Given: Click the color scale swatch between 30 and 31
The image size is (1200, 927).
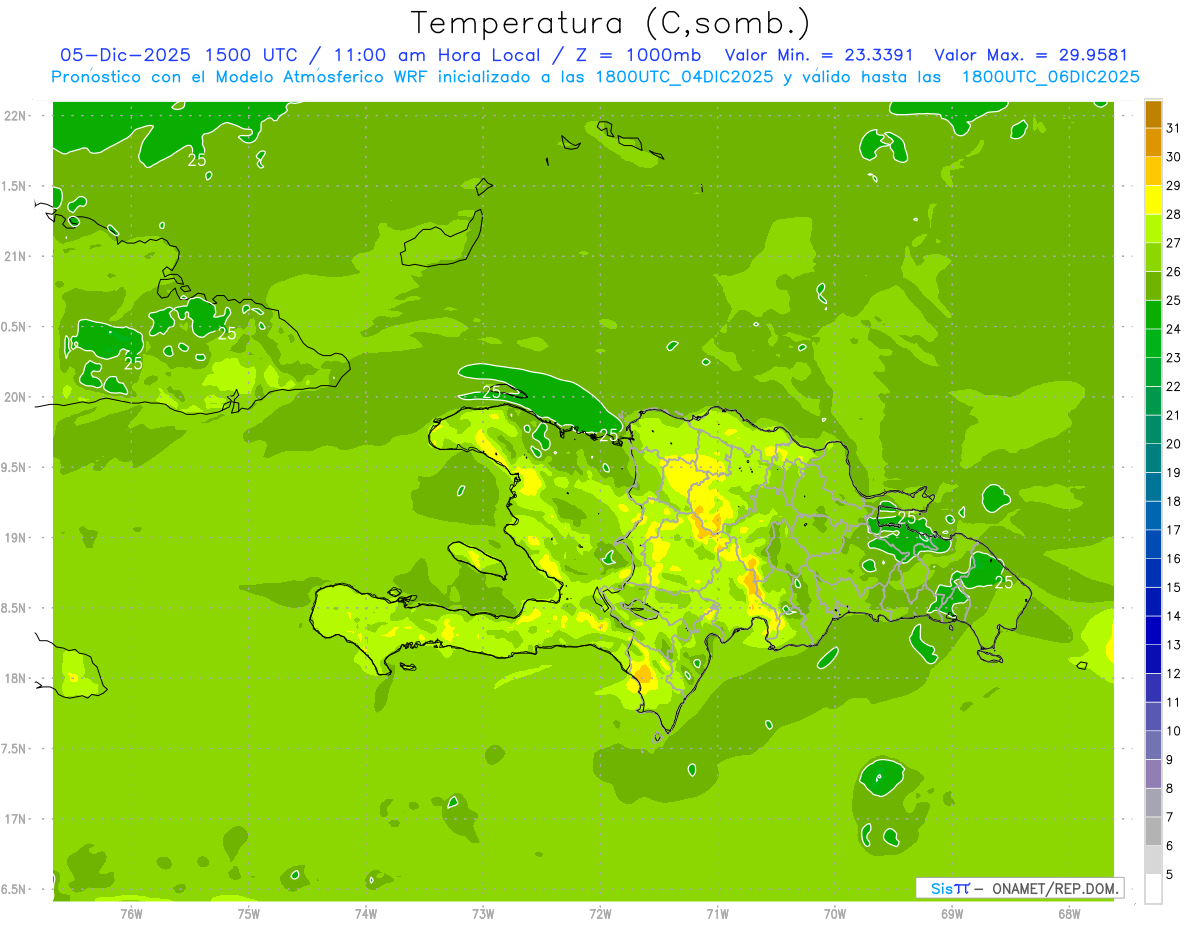Looking at the screenshot, I should [1153, 142].
